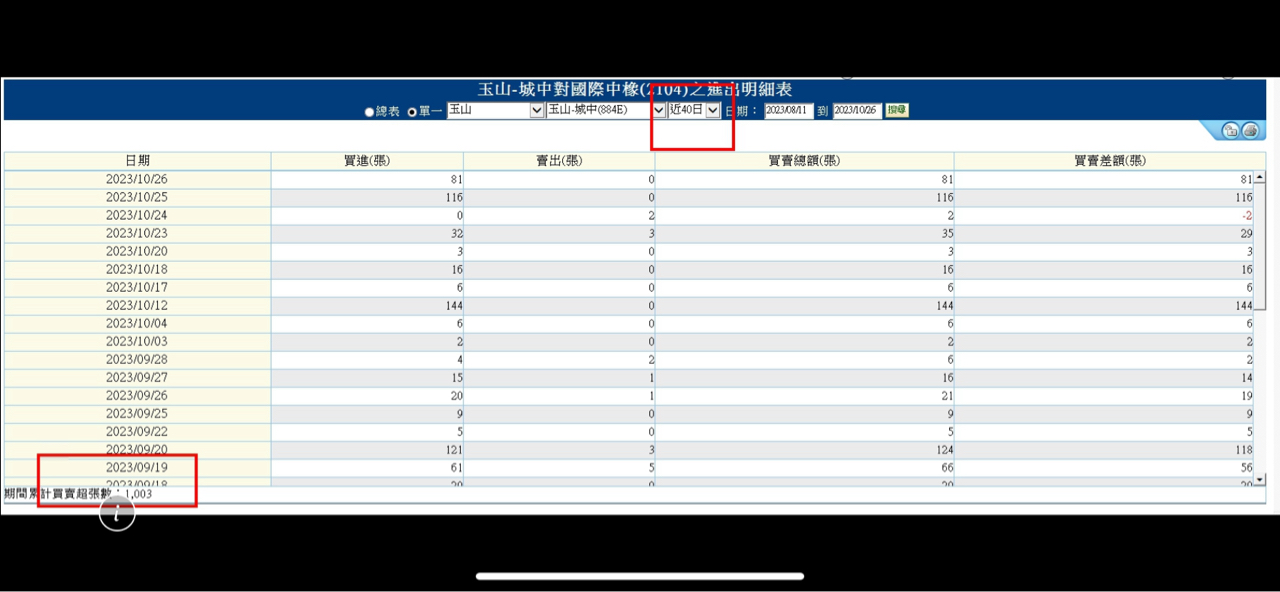Viewport: 1280px width, 592px height.
Task: Select the 單一 radio button
Action: click(x=412, y=112)
